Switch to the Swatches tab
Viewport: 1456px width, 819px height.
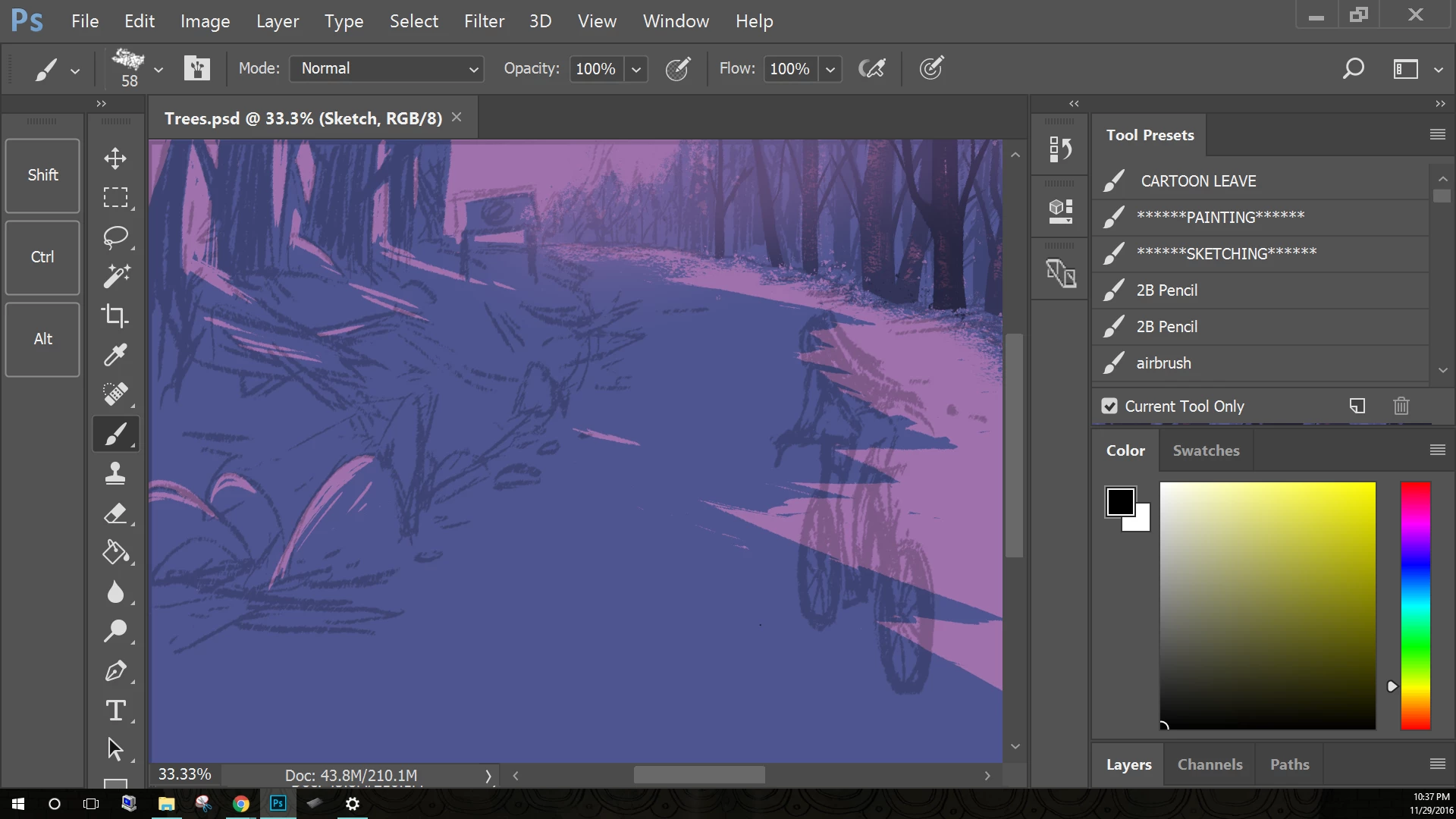[1206, 450]
